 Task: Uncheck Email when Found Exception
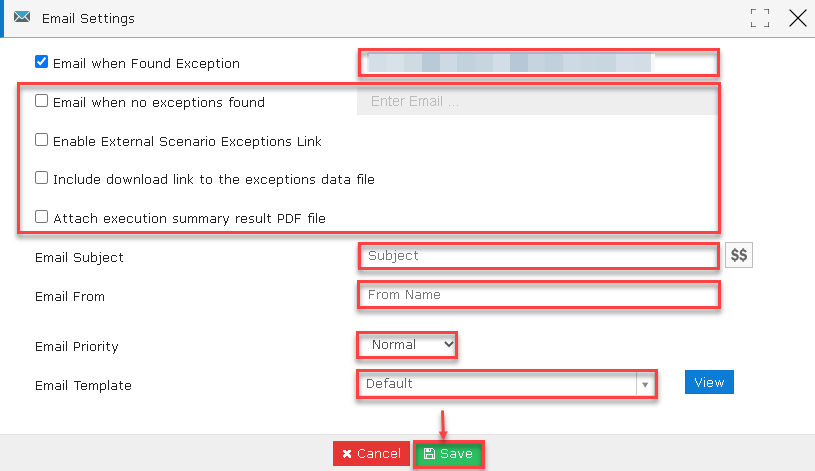click(42, 62)
